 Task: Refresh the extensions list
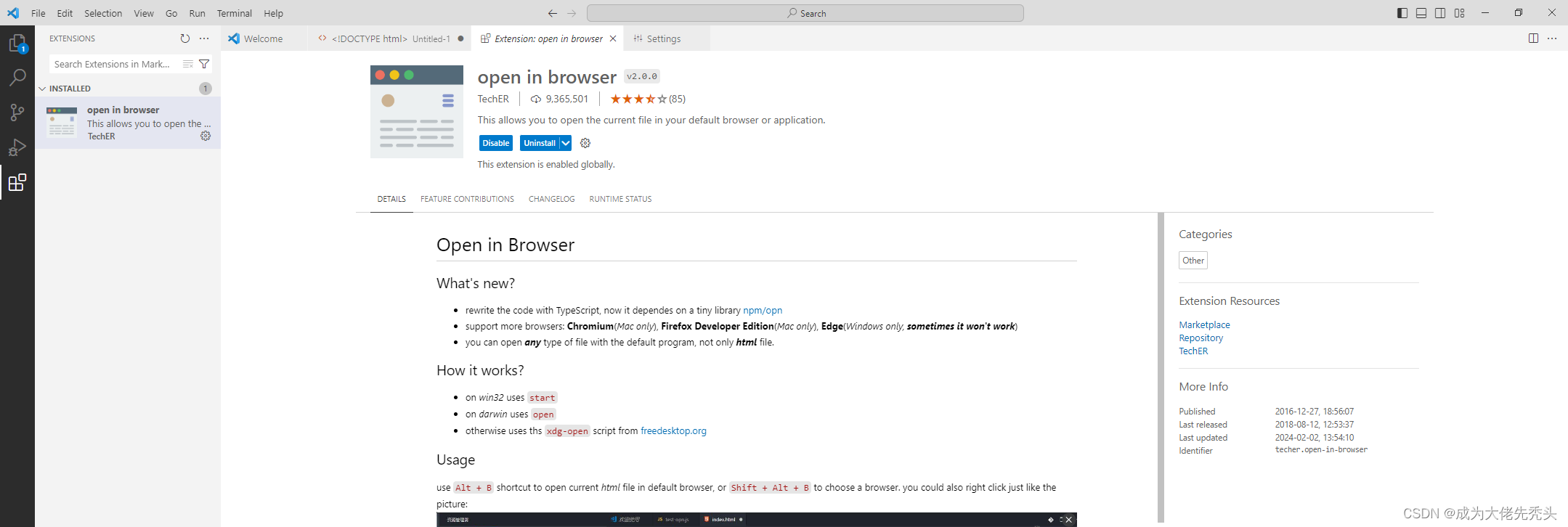point(185,38)
